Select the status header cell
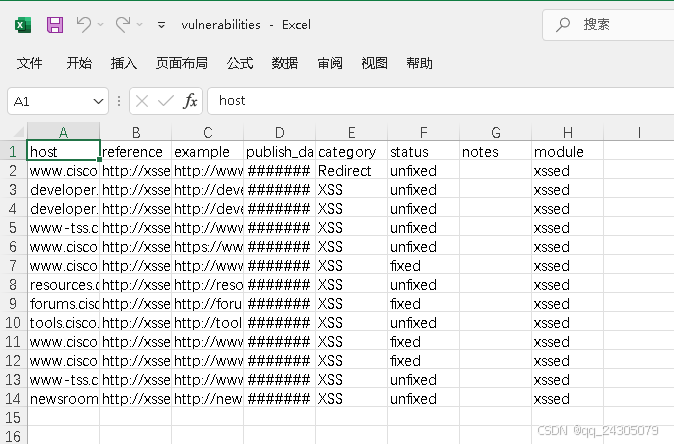Viewport: 674px width, 444px height. 423,151
